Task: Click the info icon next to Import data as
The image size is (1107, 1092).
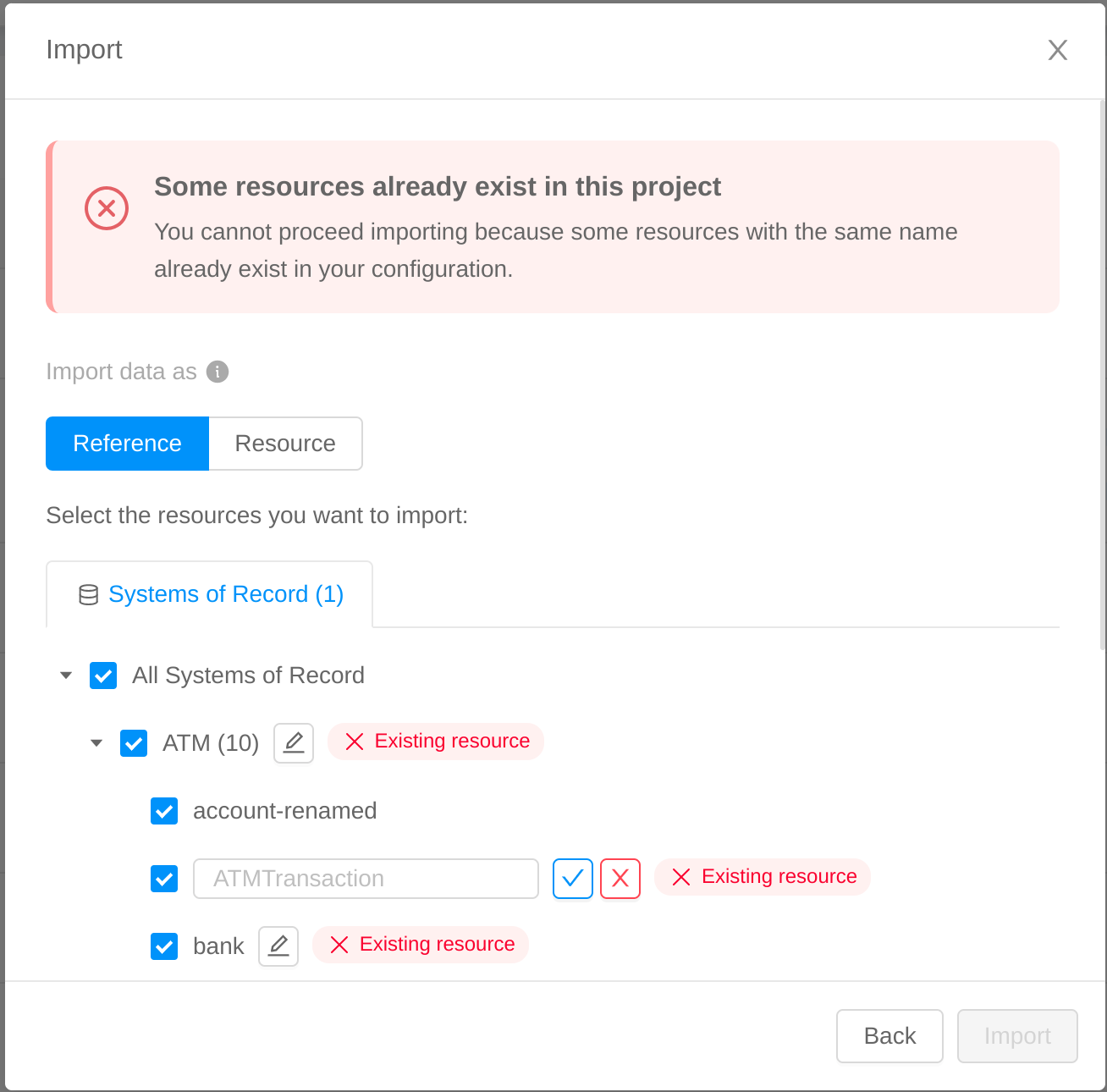Action: pos(218,372)
